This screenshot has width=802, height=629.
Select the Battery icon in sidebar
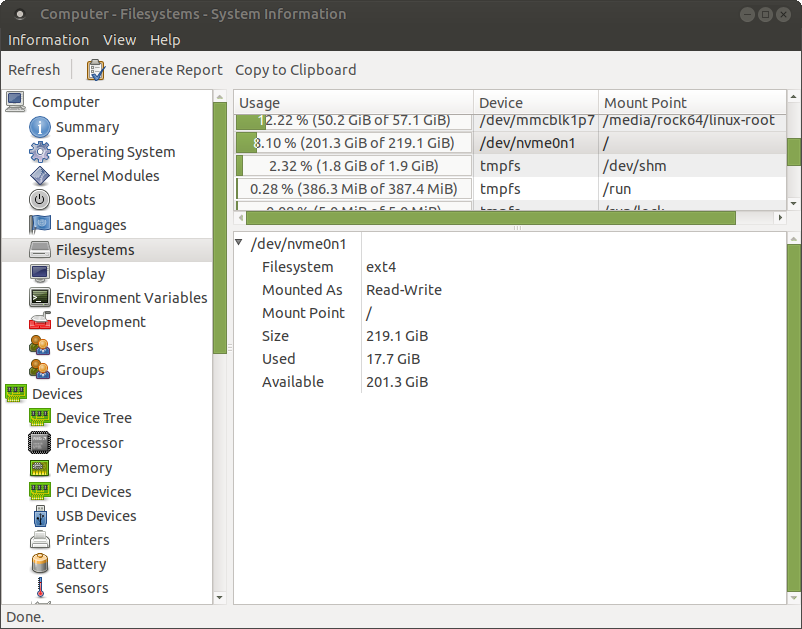click(x=40, y=564)
